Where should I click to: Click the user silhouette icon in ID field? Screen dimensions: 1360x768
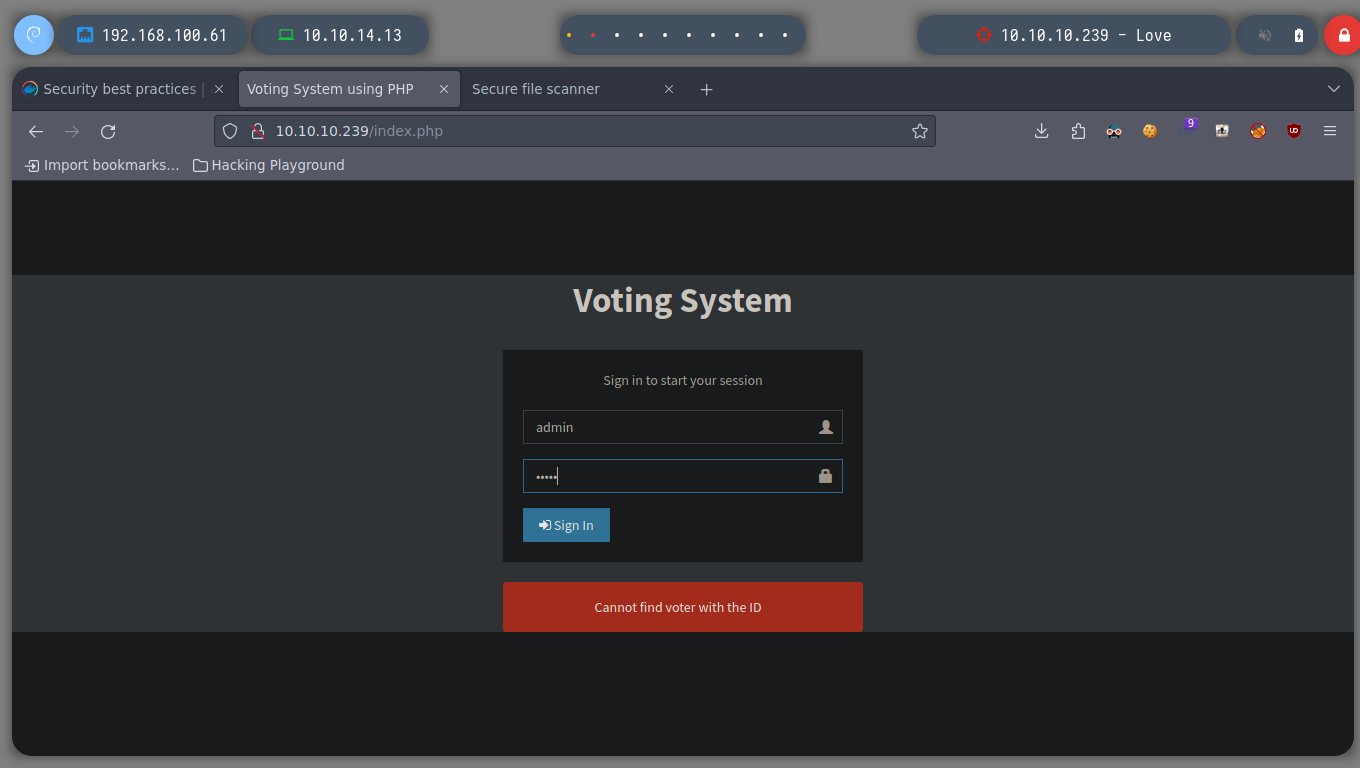[x=825, y=427]
